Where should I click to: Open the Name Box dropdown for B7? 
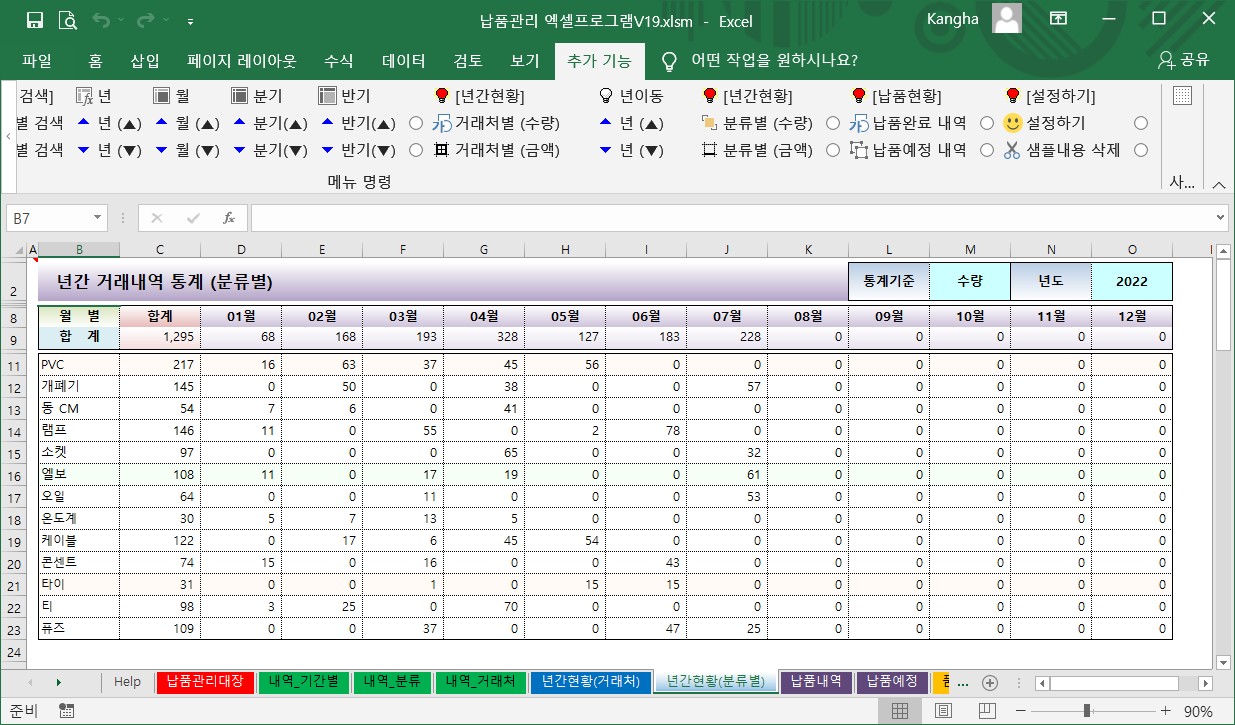point(98,218)
